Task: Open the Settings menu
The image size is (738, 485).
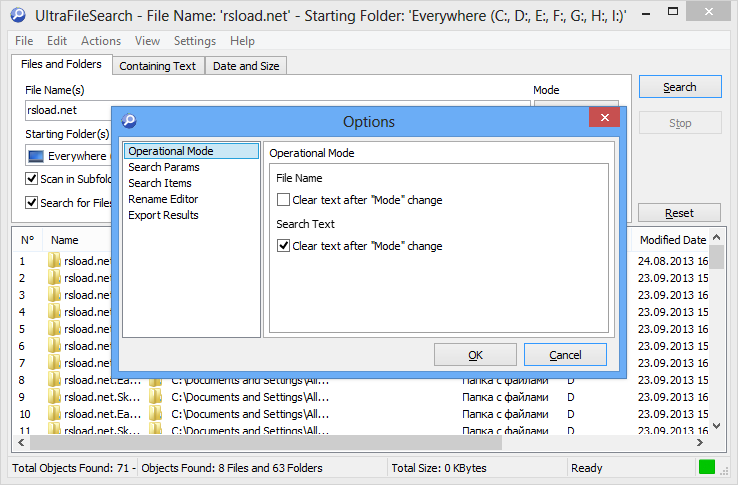Action: pyautogui.click(x=195, y=41)
